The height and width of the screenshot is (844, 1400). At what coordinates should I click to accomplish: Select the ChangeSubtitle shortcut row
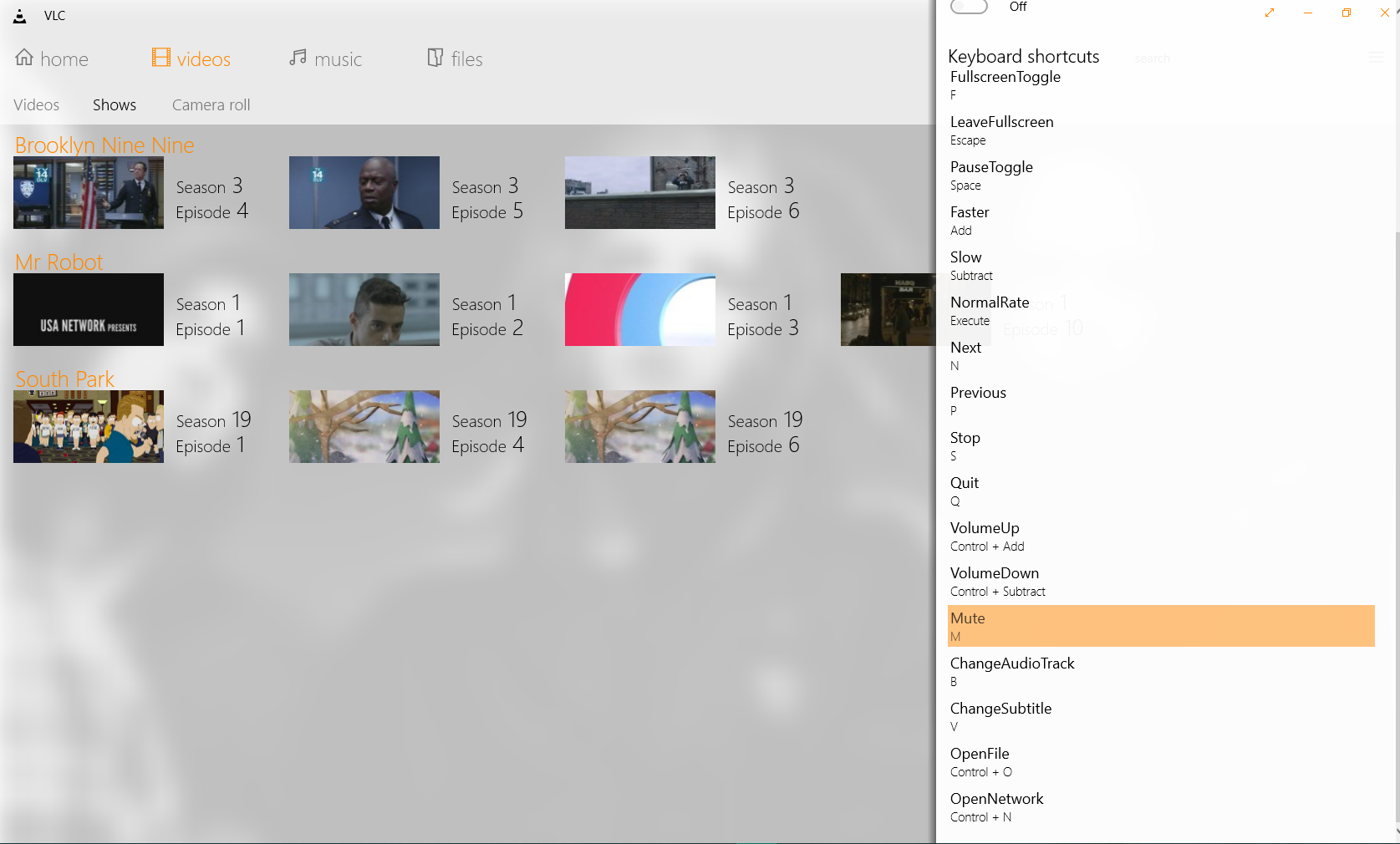click(1161, 716)
